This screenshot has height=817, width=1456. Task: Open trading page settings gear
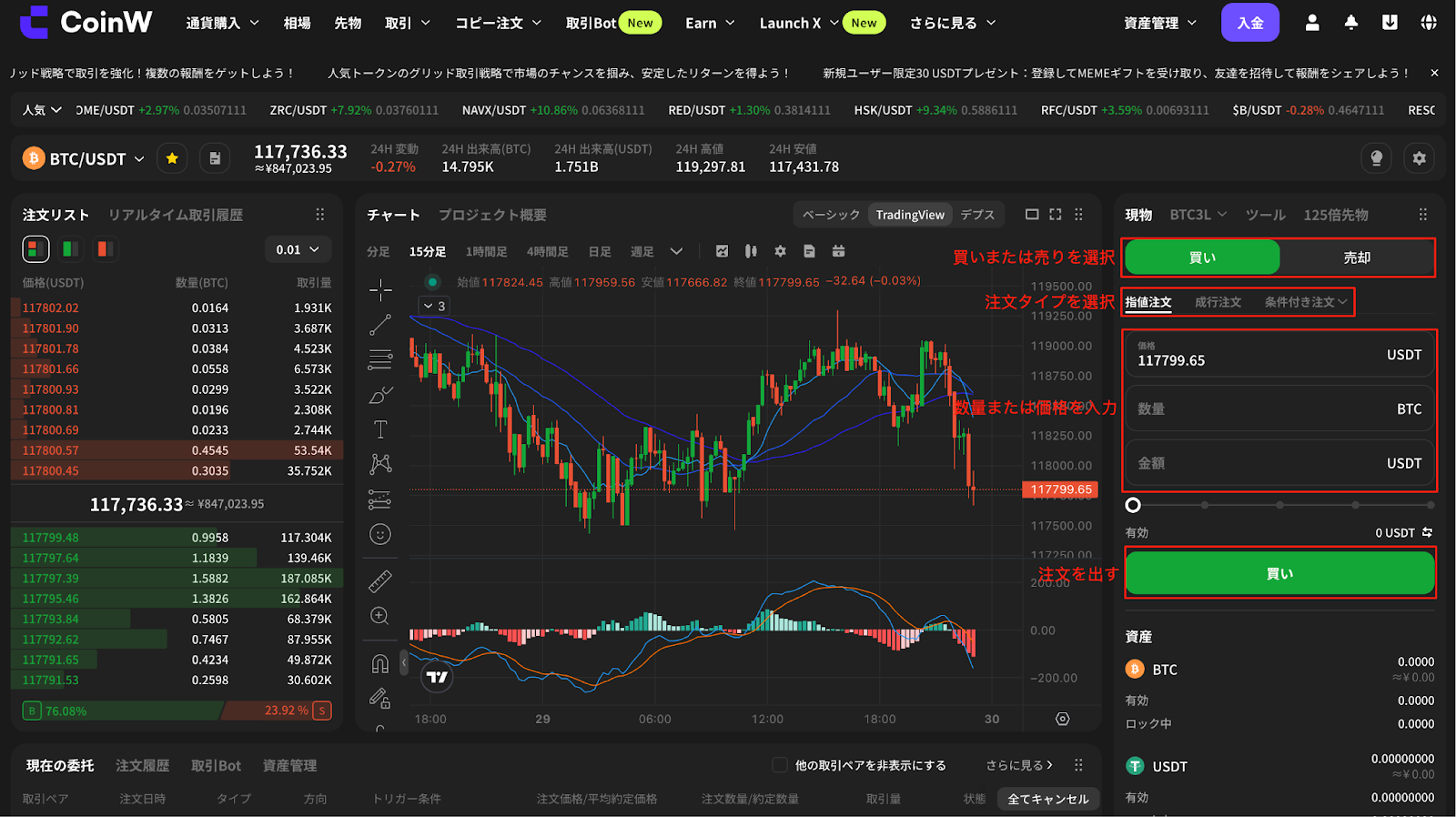point(1419,158)
